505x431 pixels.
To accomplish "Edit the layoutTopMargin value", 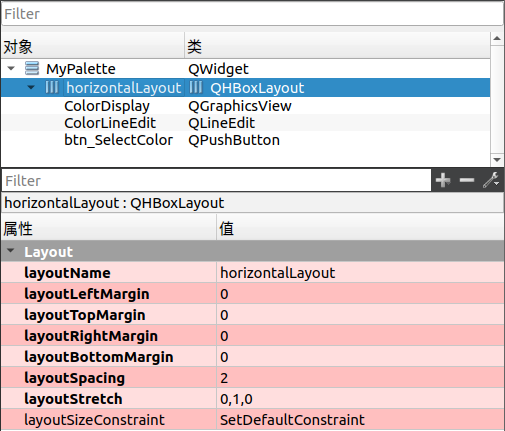I will coord(360,315).
